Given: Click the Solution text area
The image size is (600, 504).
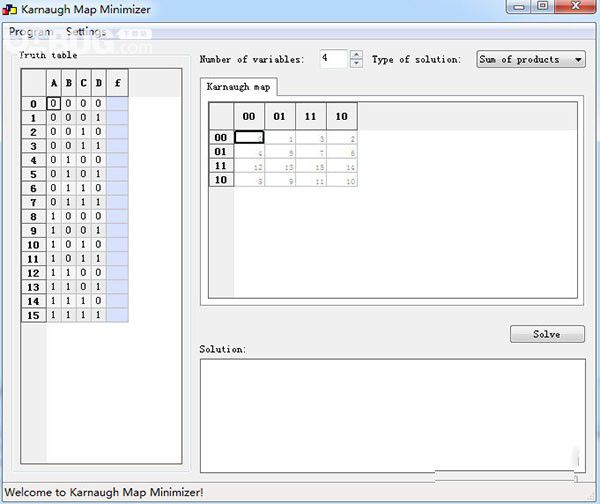Looking at the screenshot, I should coord(393,415).
